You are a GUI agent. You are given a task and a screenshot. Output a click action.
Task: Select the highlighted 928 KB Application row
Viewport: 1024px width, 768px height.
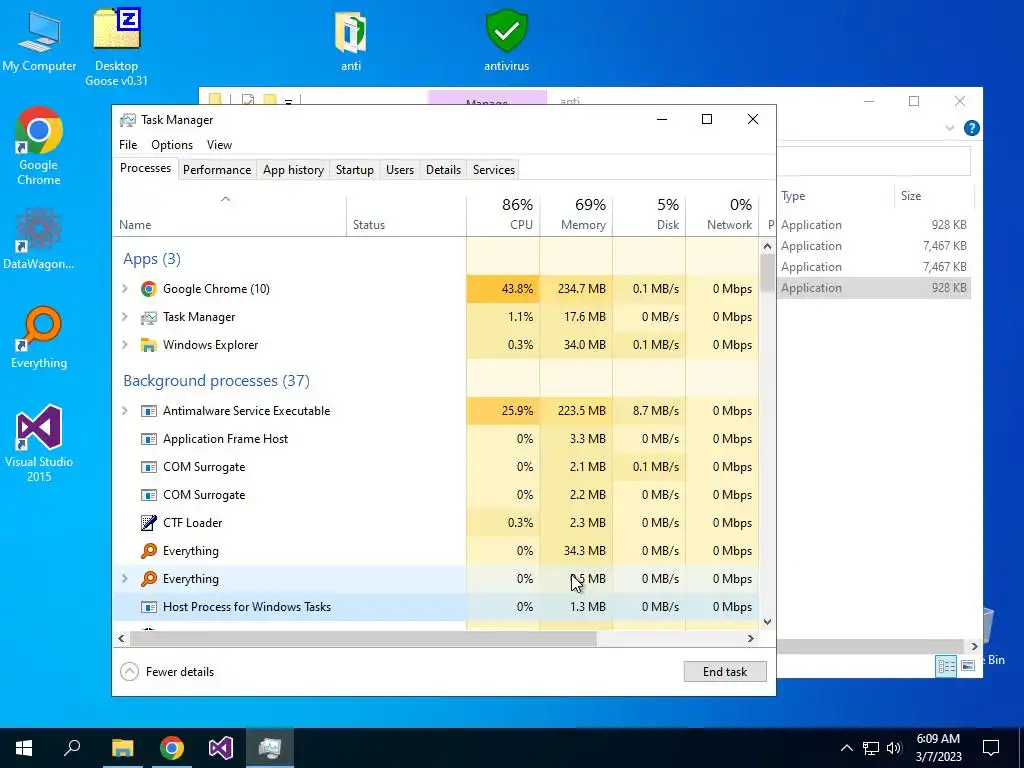[x=874, y=288]
